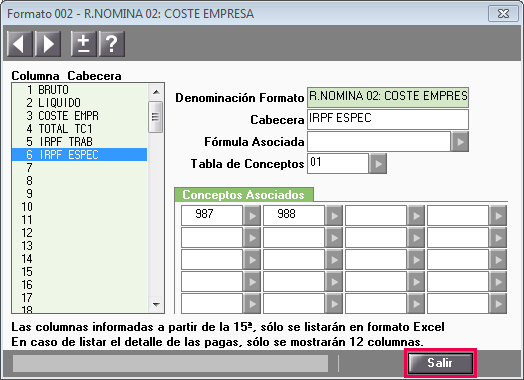Click the column list scrollbar thumb
The width and height of the screenshot is (524, 380).
coord(155,117)
